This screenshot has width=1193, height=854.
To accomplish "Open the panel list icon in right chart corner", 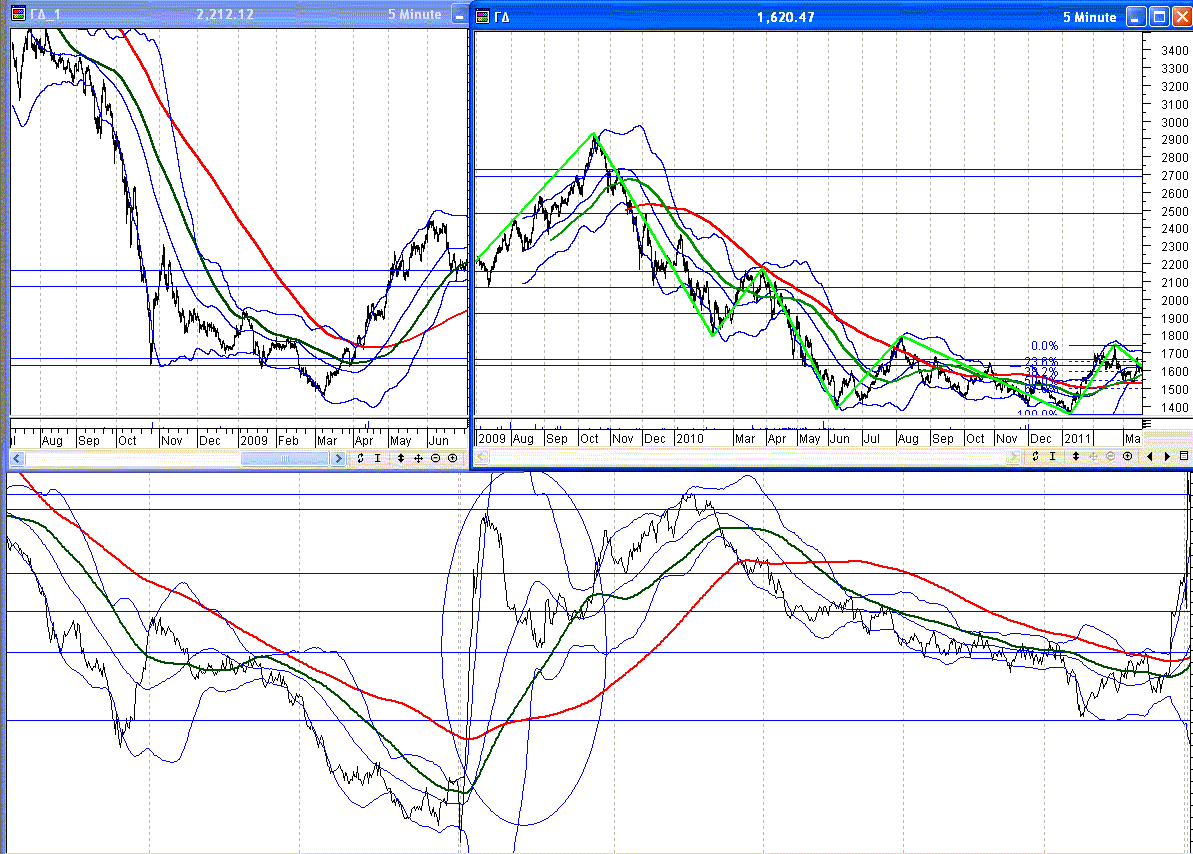I will click(1184, 457).
